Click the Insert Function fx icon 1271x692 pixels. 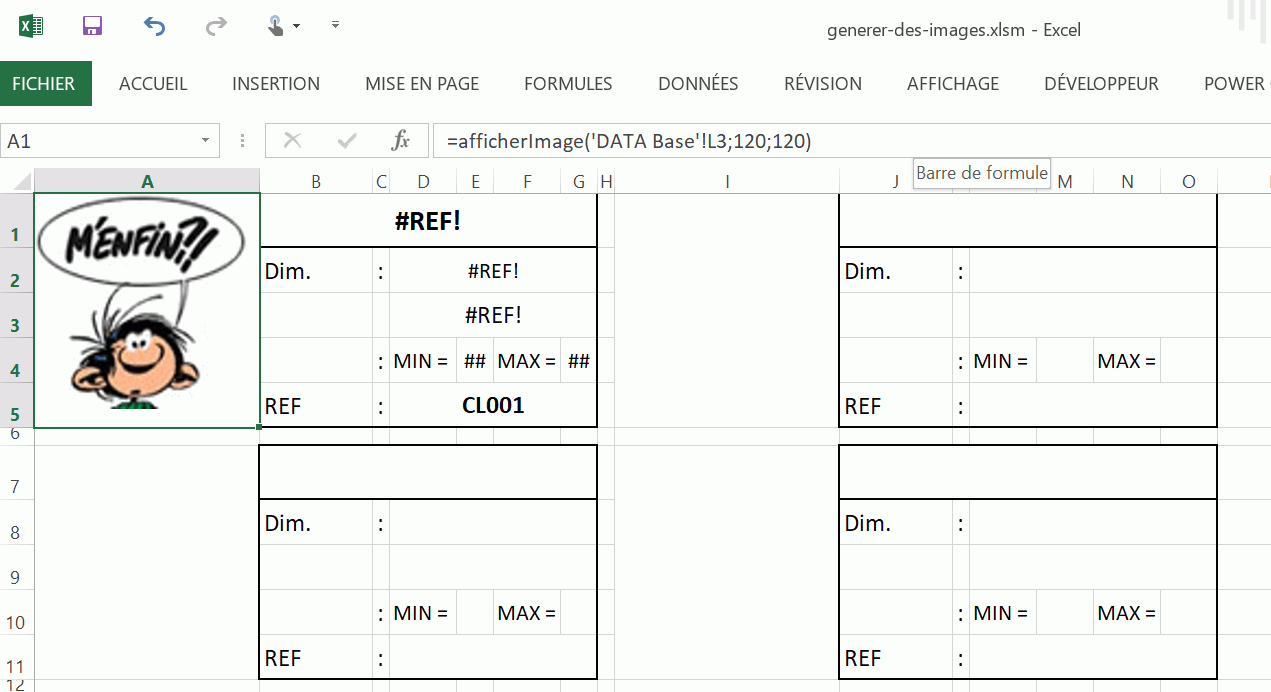[x=400, y=141]
